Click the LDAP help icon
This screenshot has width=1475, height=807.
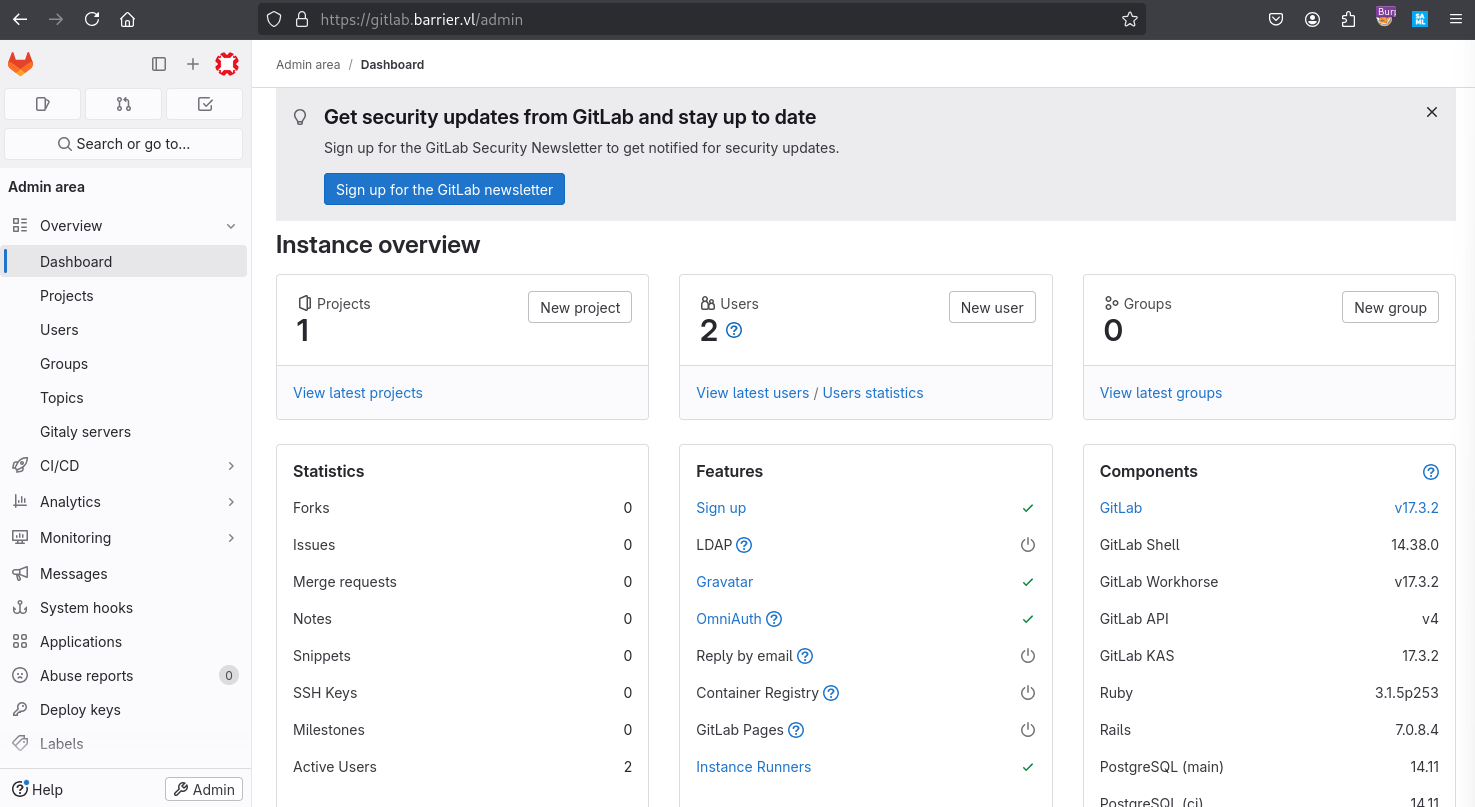tap(744, 545)
